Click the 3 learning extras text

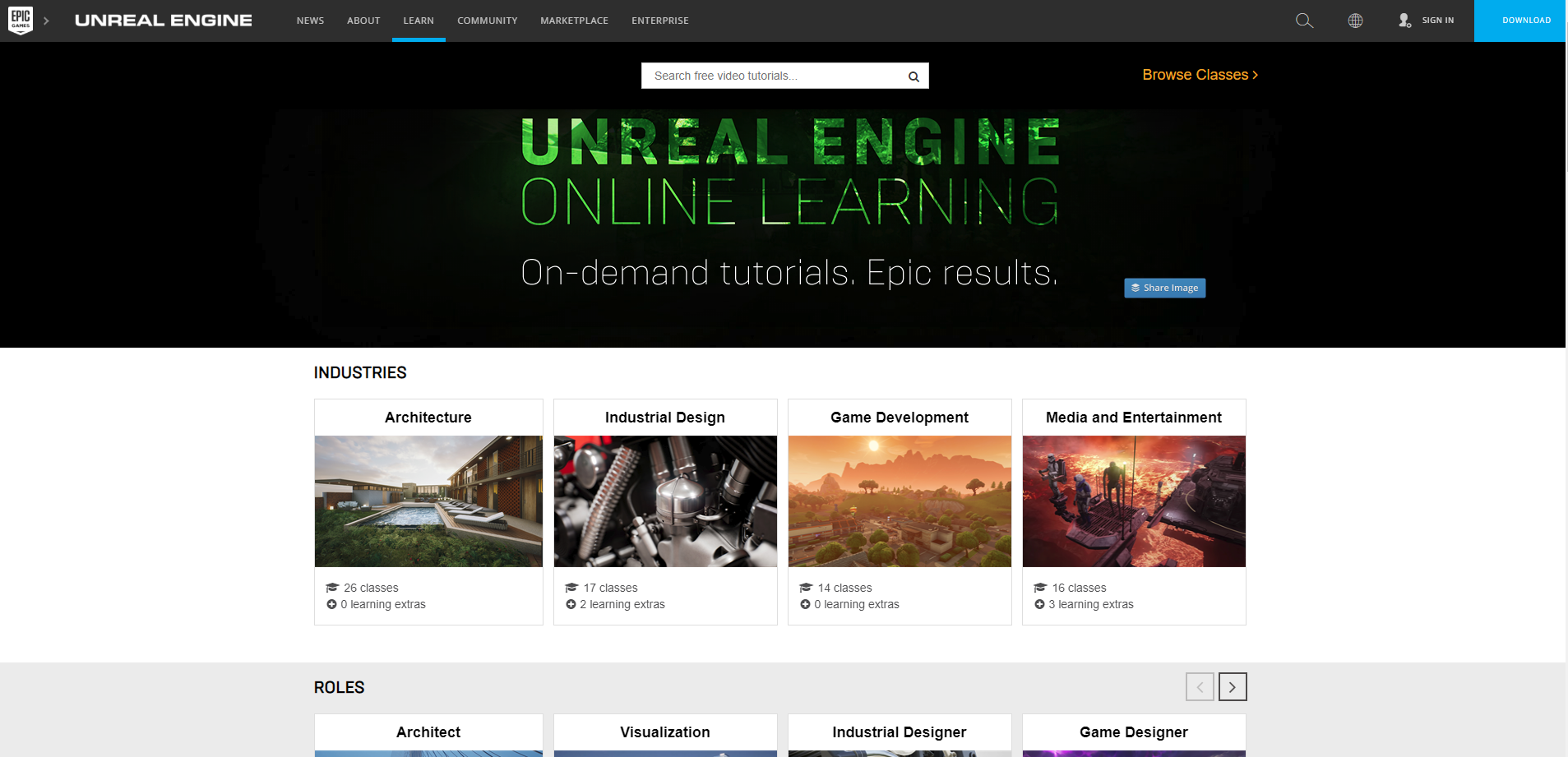pyautogui.click(x=1091, y=604)
